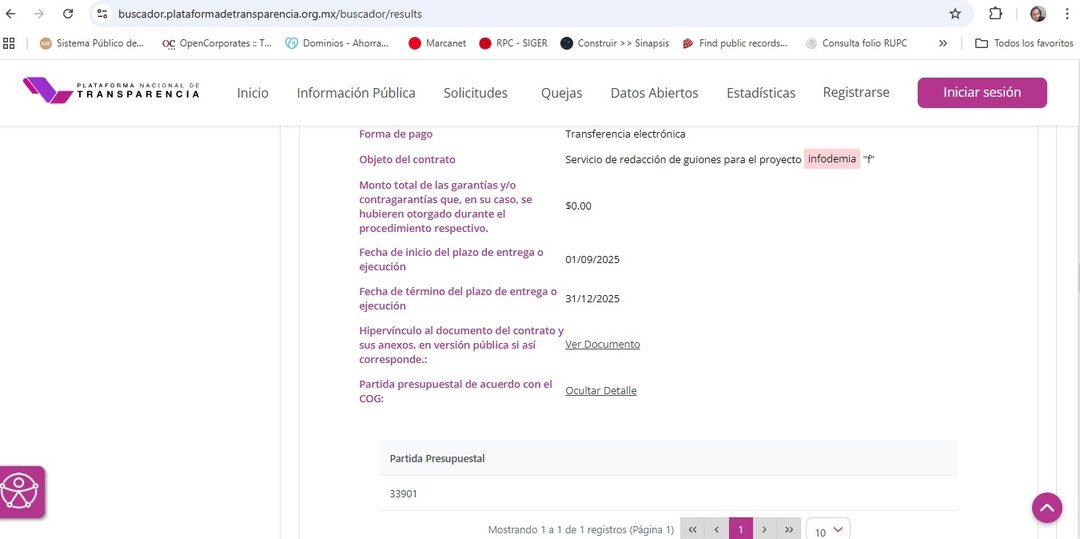Go to Inicio menu item

pos(253,93)
